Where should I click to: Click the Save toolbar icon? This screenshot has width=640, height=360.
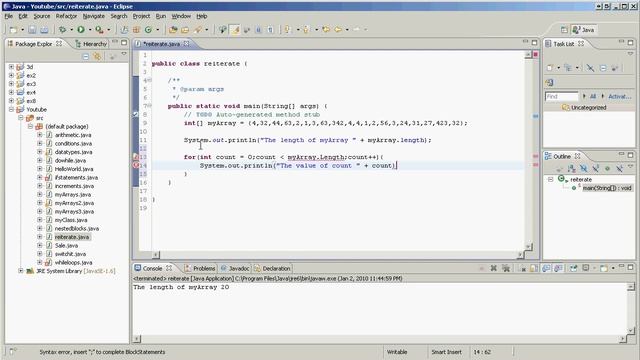32,30
